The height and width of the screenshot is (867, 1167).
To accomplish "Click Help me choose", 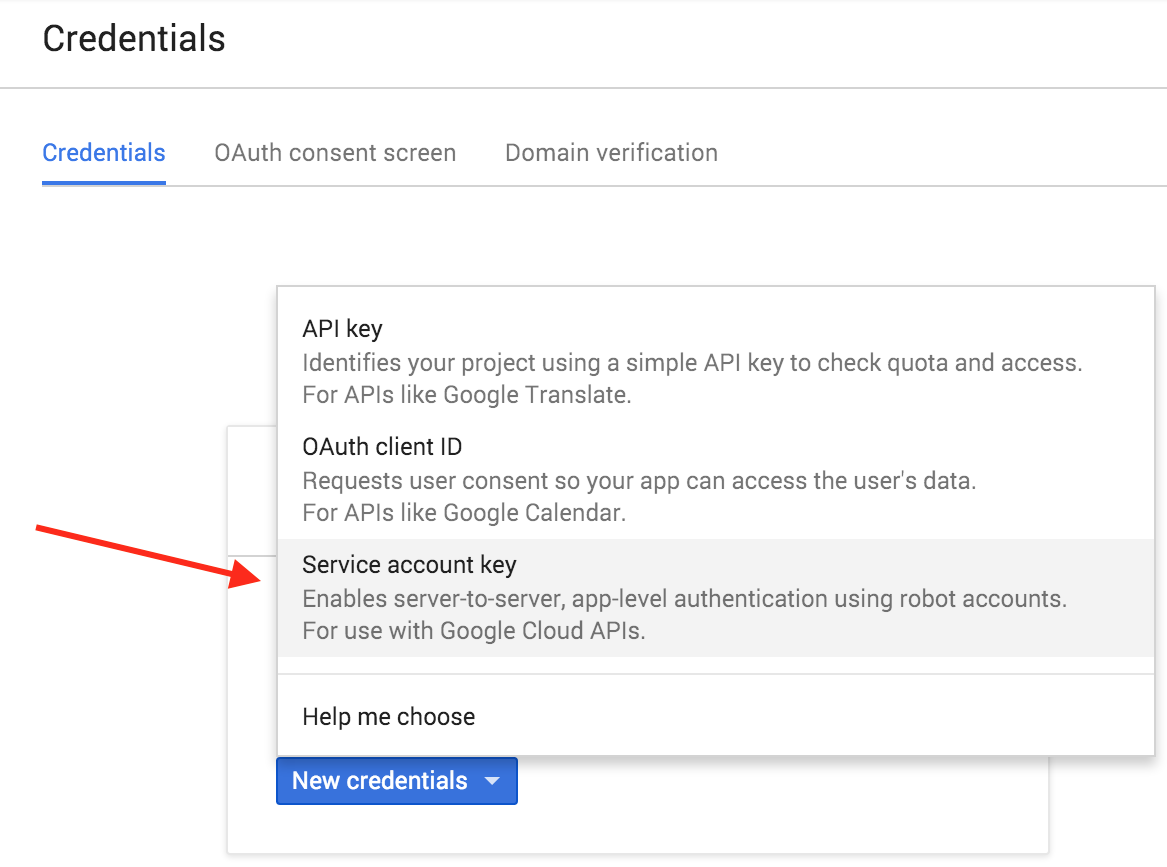I will [x=388, y=716].
